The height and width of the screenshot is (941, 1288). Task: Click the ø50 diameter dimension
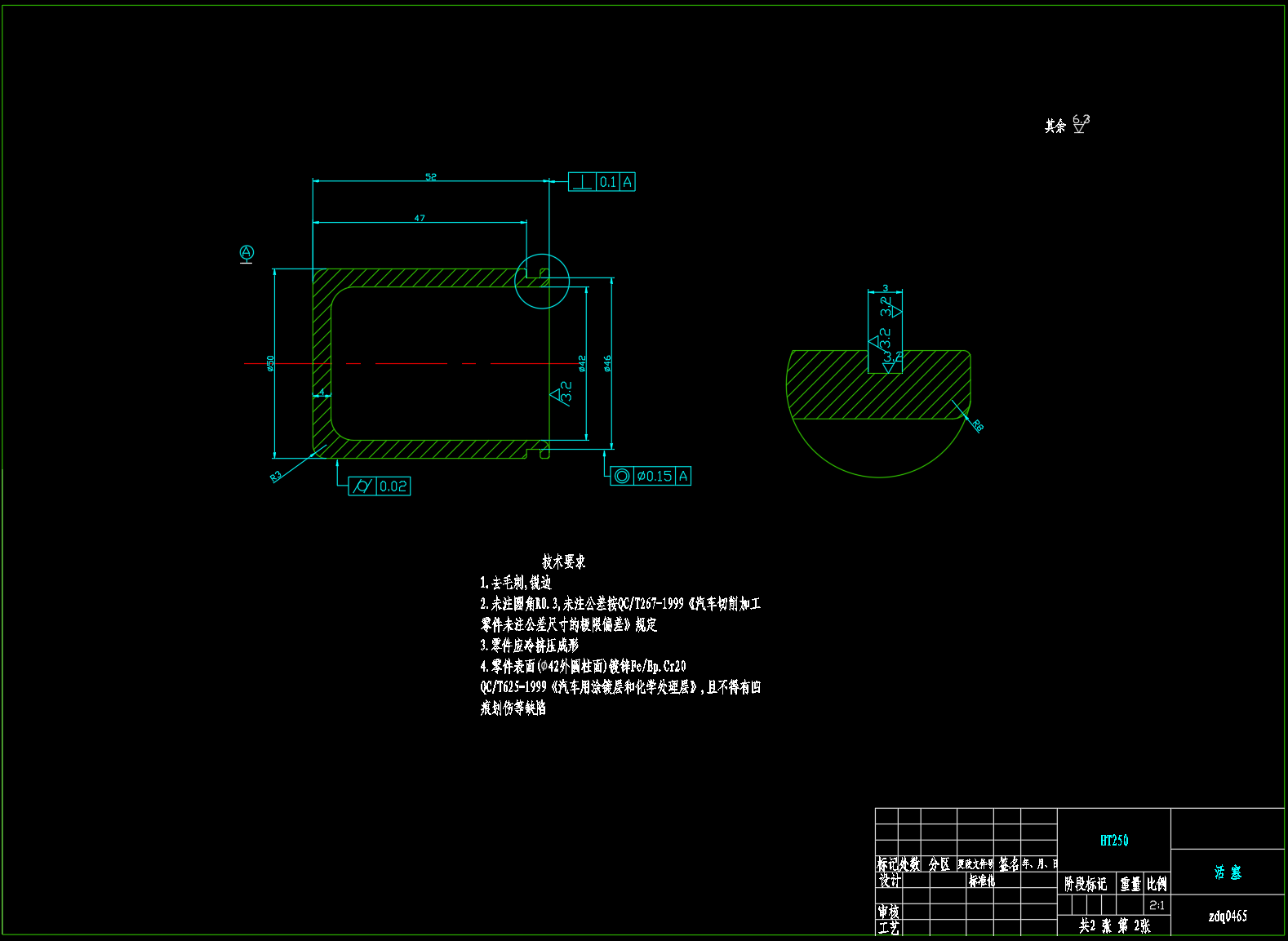click(270, 363)
